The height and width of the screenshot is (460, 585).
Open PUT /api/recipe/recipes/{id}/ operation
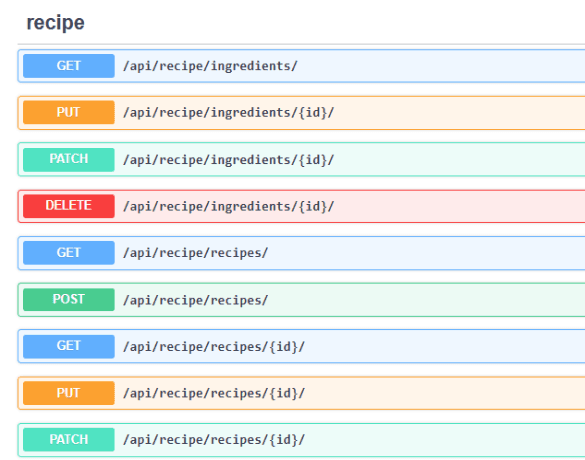click(301, 393)
